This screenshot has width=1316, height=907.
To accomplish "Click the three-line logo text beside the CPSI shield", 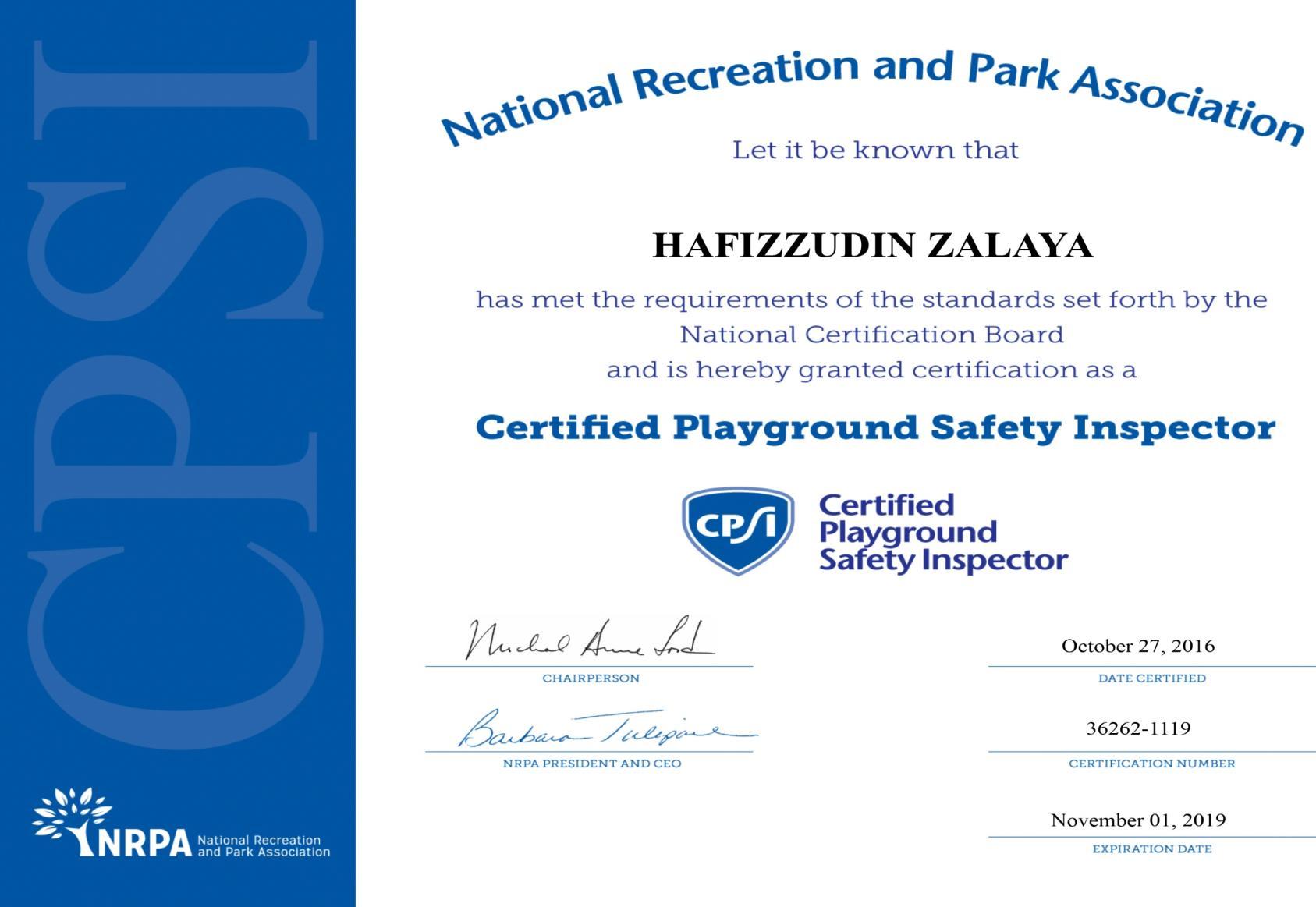I will coord(943,533).
